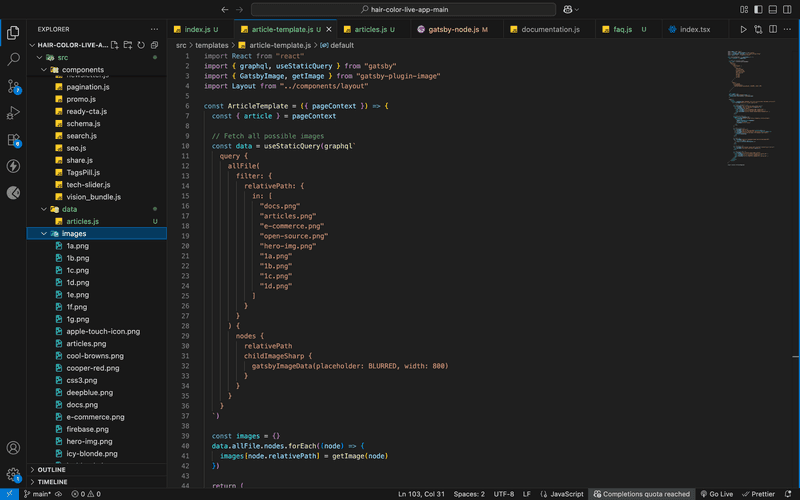
Task: Click the open changes compare icon
Action: 758,29
